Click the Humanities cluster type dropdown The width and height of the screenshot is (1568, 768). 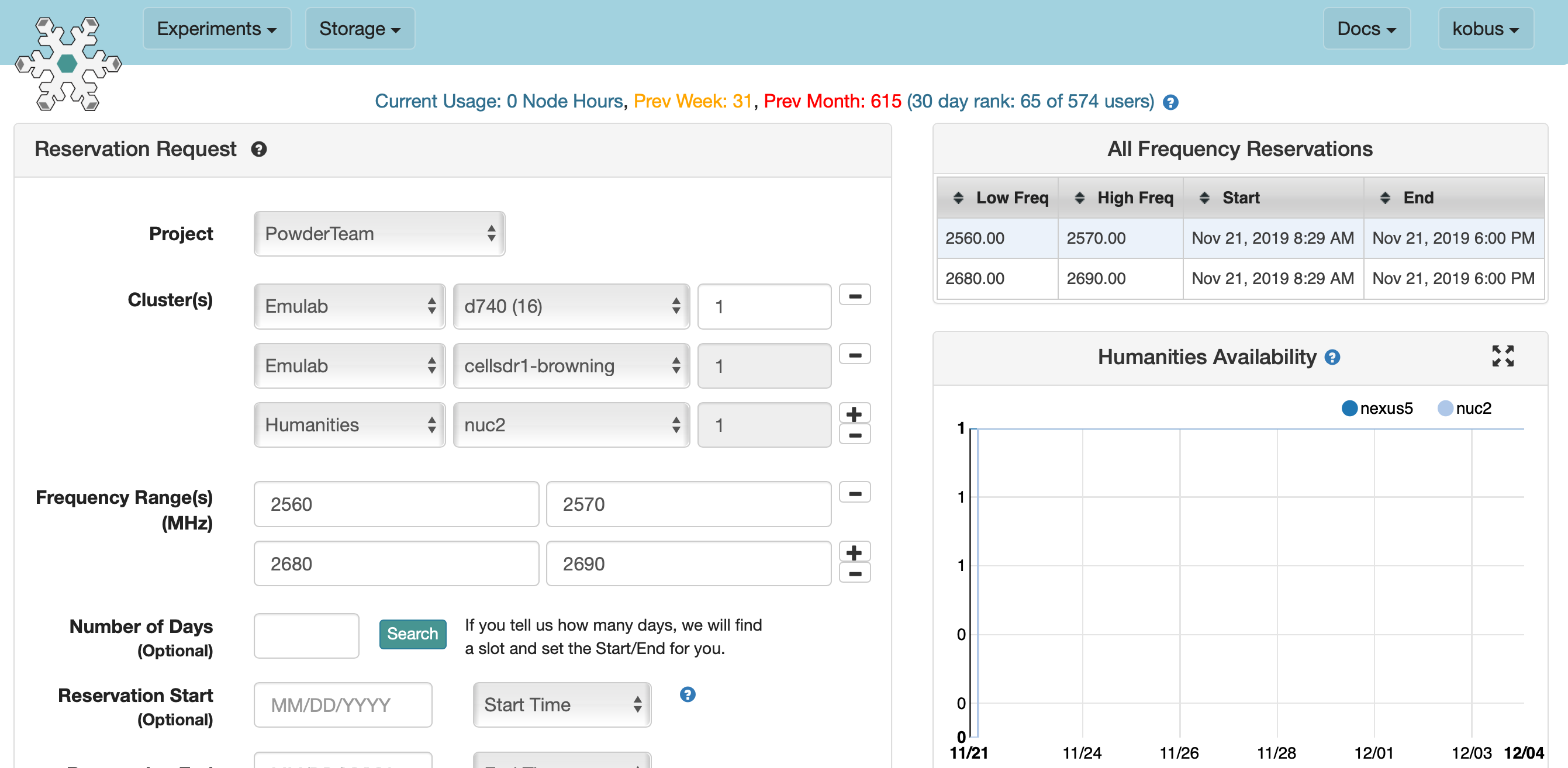pyautogui.click(x=349, y=422)
